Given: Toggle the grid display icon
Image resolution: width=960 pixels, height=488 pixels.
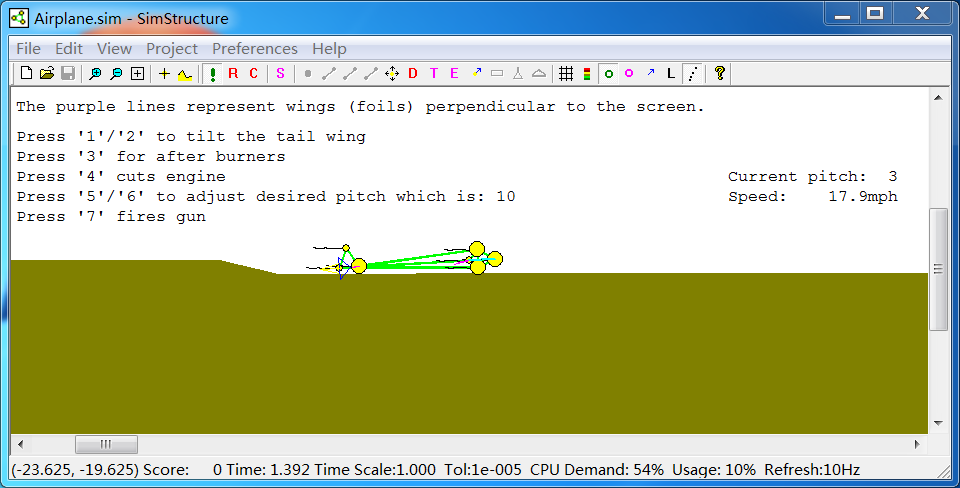Looking at the screenshot, I should click(565, 73).
